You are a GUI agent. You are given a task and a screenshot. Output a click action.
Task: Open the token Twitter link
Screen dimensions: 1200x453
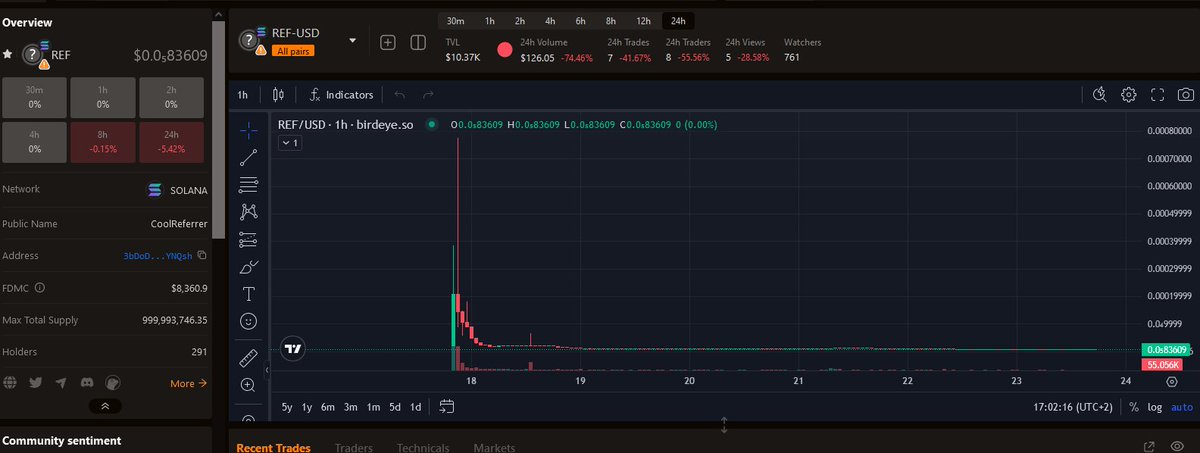pos(36,383)
